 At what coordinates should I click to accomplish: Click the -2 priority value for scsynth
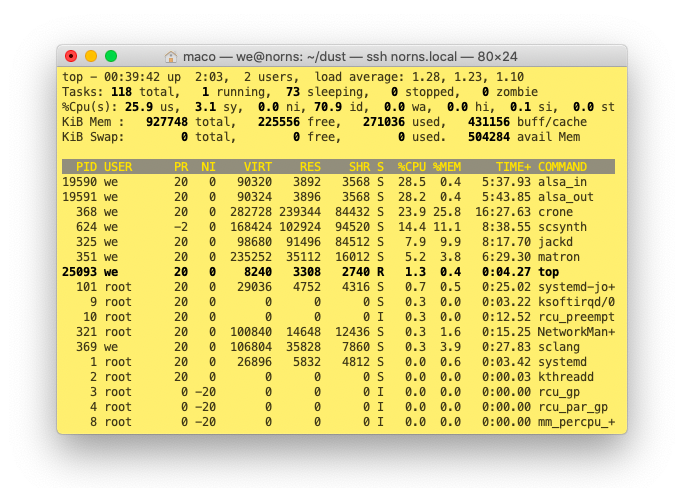click(181, 227)
